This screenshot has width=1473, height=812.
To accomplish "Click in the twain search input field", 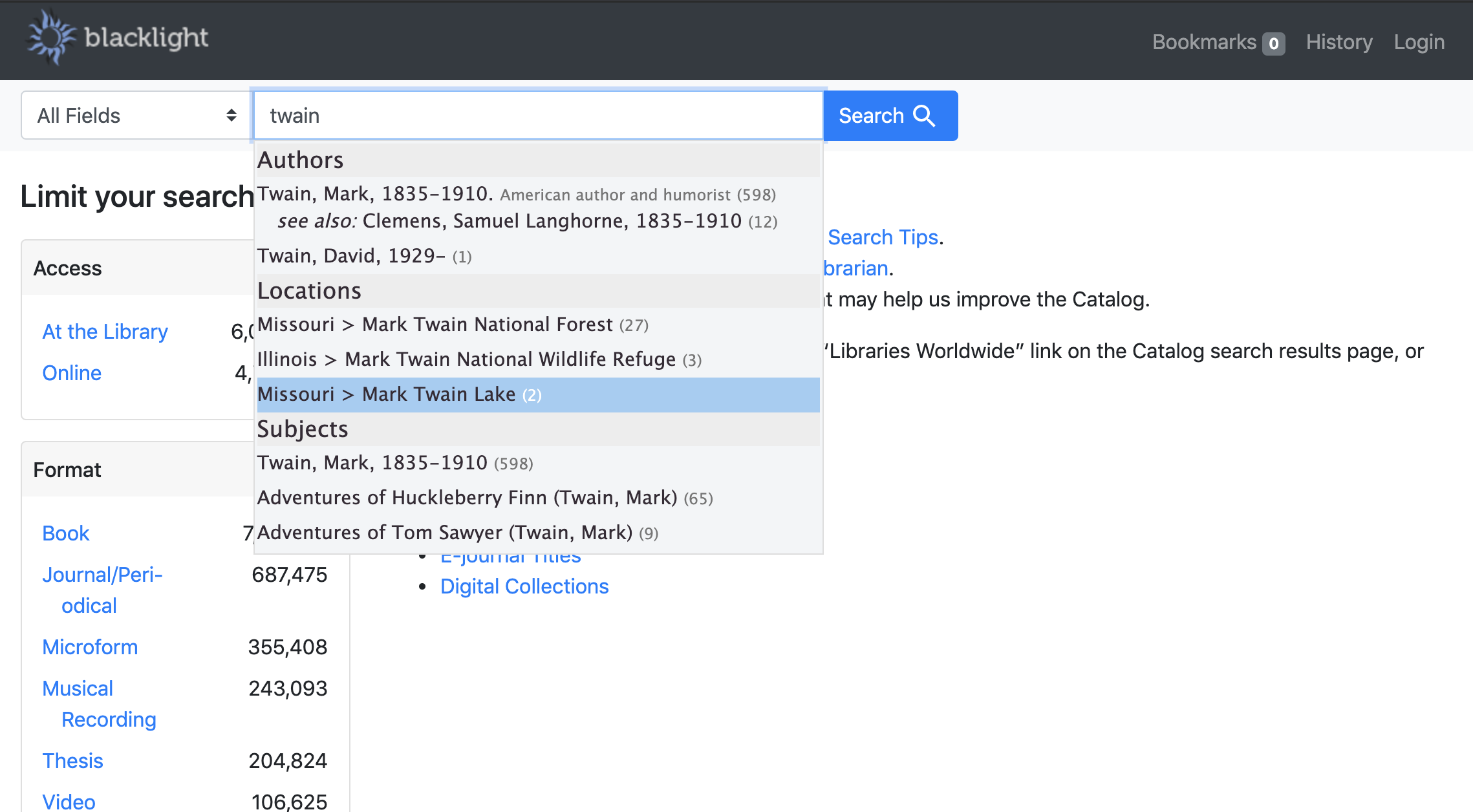I will pyautogui.click(x=537, y=116).
